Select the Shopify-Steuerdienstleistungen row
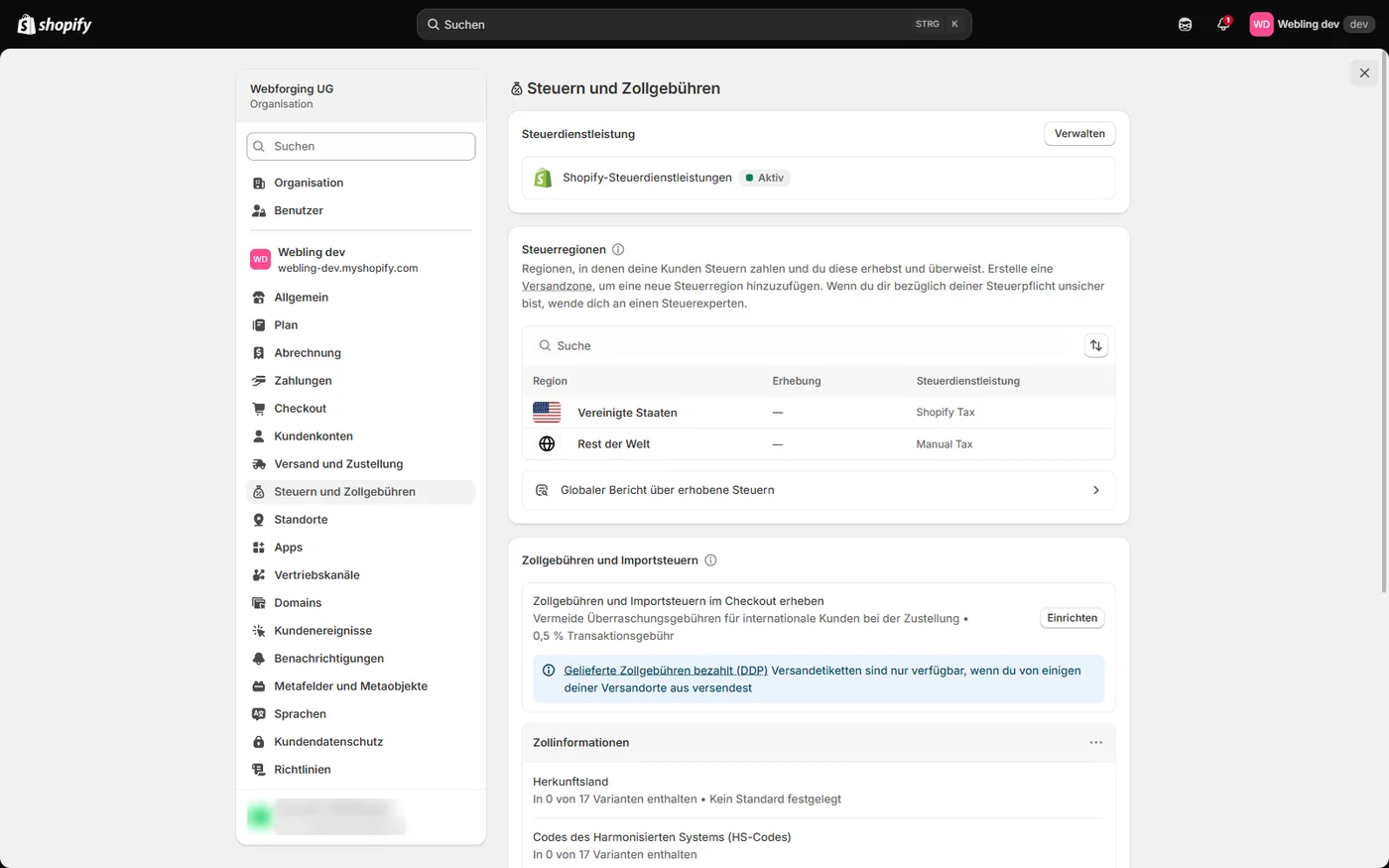 (819, 178)
